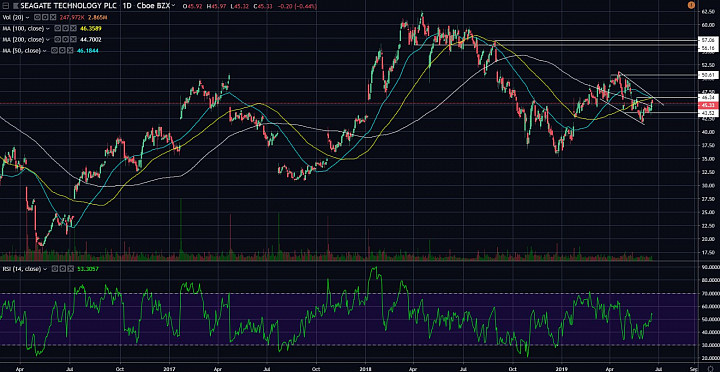Click the current price 45.33 axis label
This screenshot has height=372, width=720.
click(x=707, y=105)
